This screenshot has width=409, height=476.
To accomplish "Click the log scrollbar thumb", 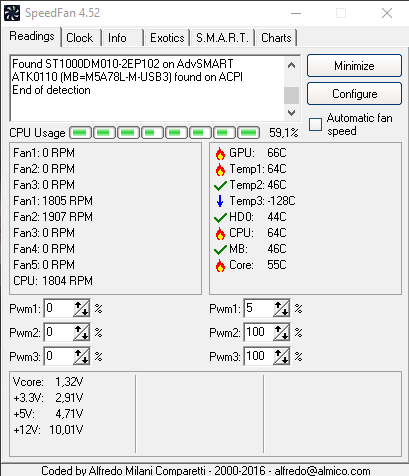I will tap(291, 95).
